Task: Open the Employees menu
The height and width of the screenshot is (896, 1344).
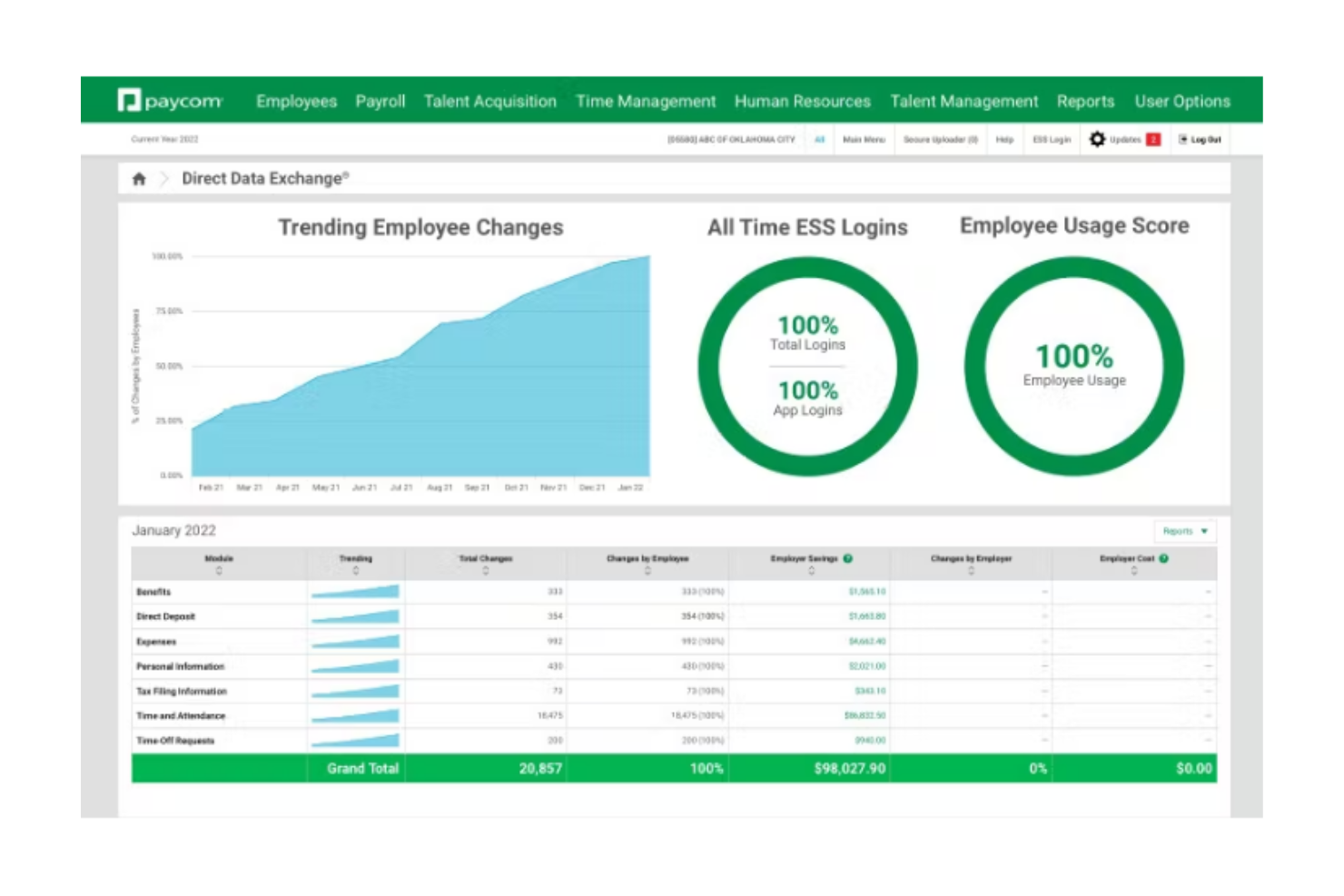Action: tap(296, 102)
